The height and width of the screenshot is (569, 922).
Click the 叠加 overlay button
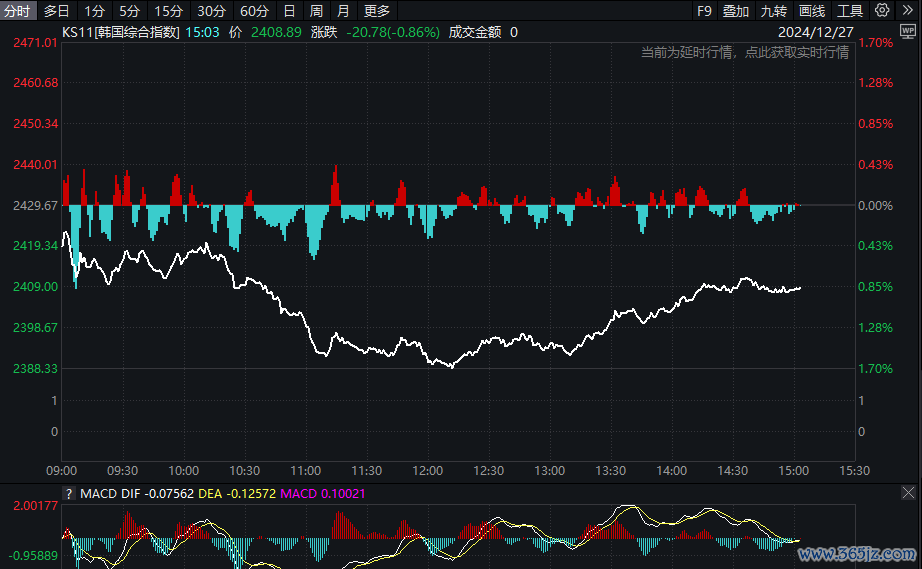[735, 11]
